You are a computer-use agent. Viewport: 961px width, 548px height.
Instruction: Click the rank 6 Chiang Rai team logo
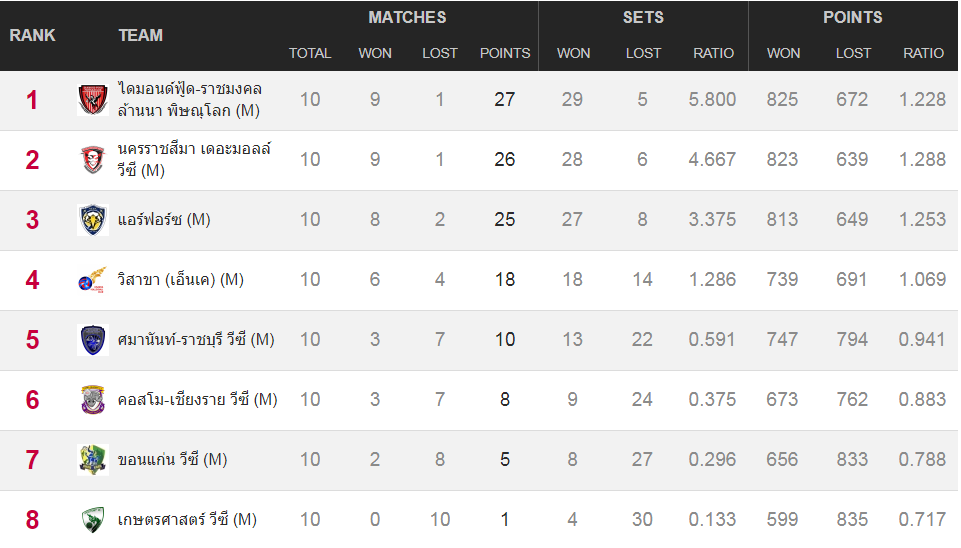coord(93,400)
